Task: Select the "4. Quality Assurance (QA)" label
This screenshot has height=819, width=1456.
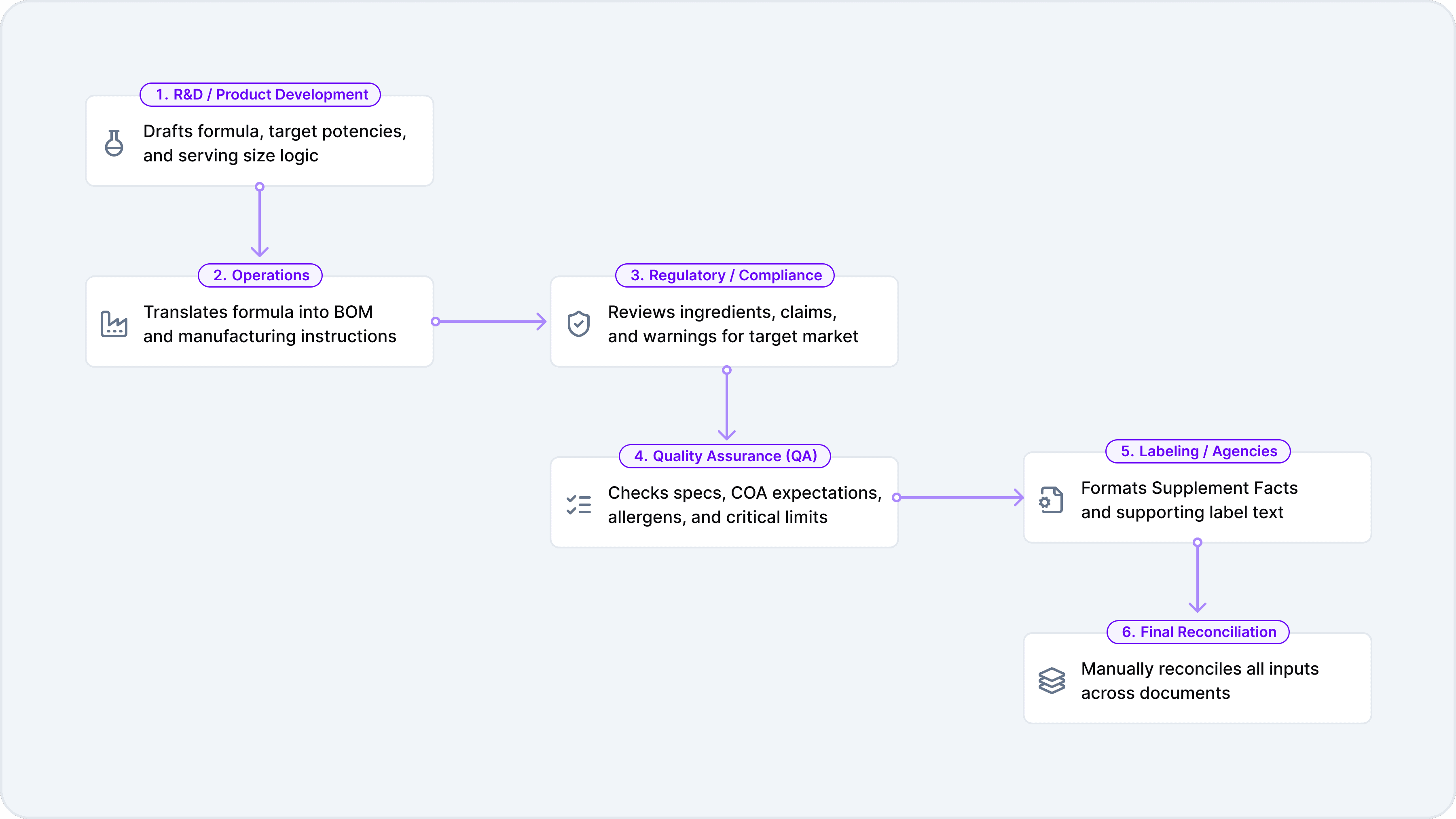Action: [x=725, y=456]
